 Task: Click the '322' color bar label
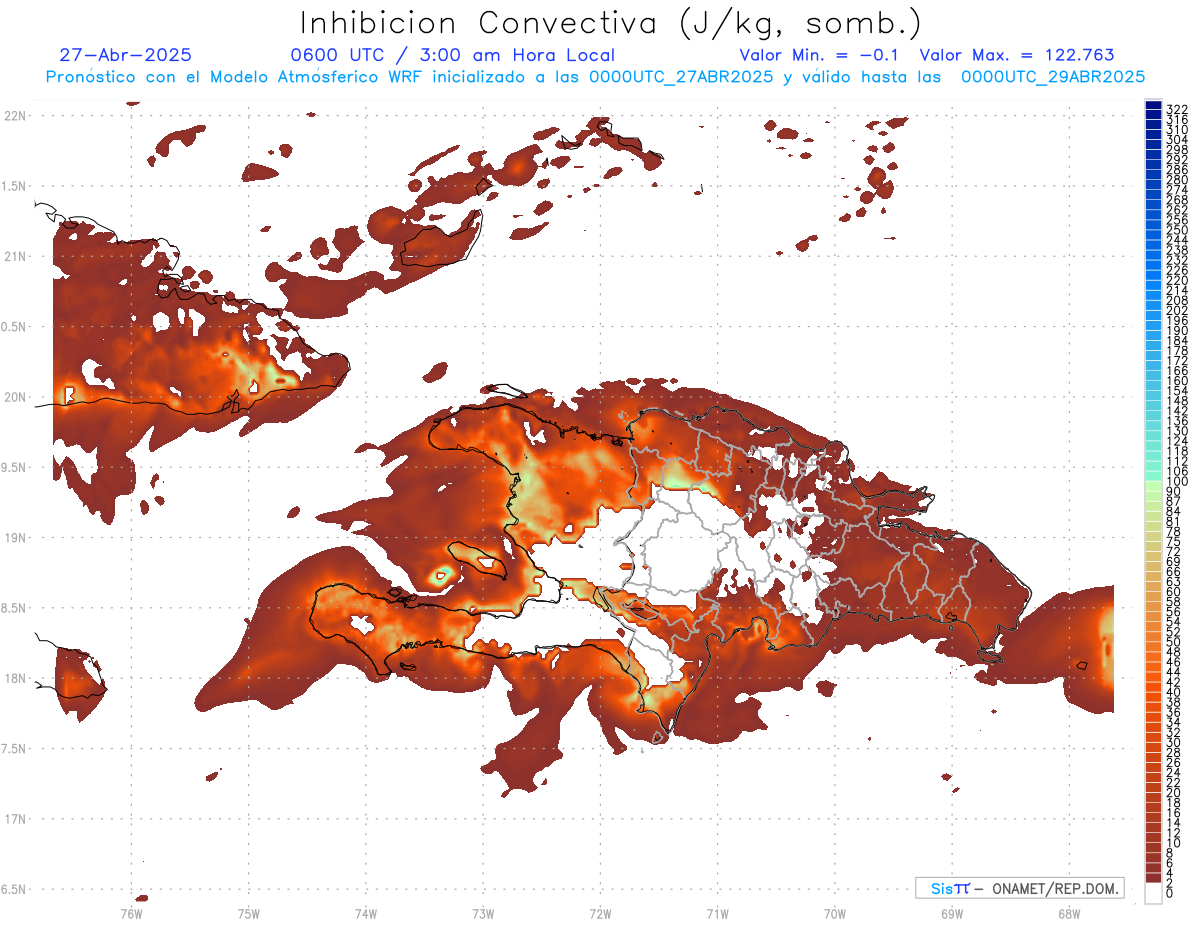click(x=1176, y=109)
